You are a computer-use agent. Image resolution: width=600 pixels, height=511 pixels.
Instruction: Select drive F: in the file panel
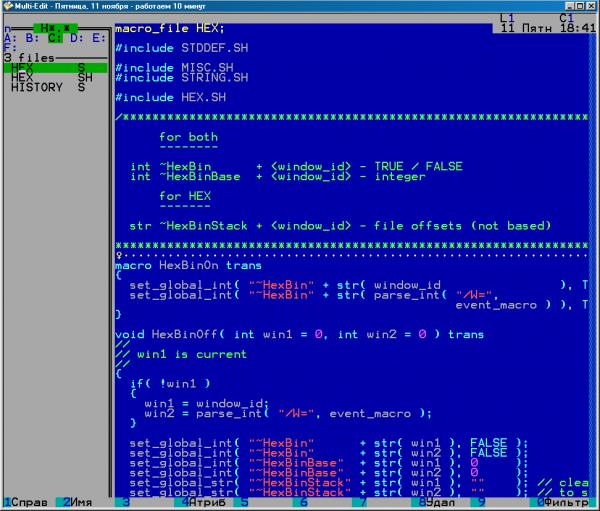point(10,47)
